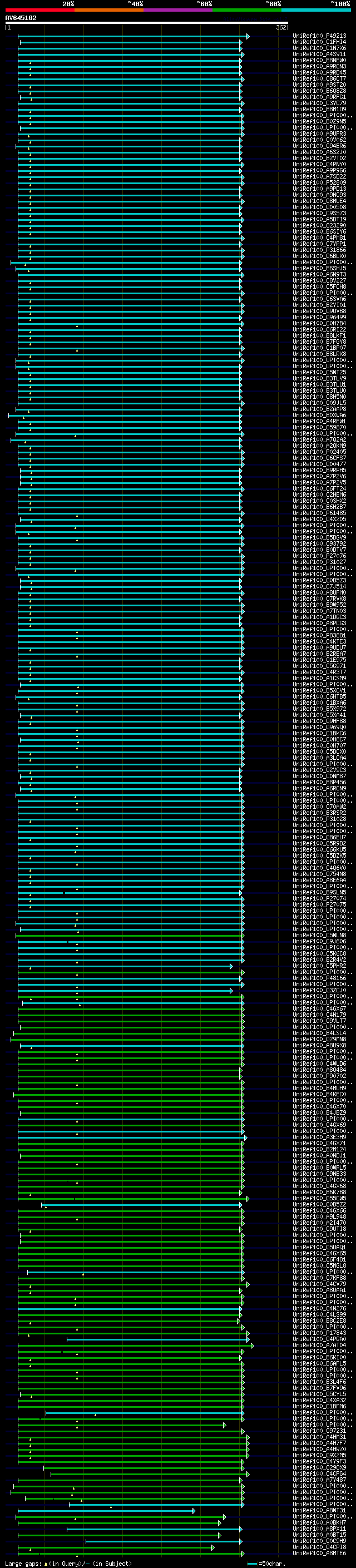
Task: Click hit label UniRef100_B4LSL4
Action: tap(319, 1033)
